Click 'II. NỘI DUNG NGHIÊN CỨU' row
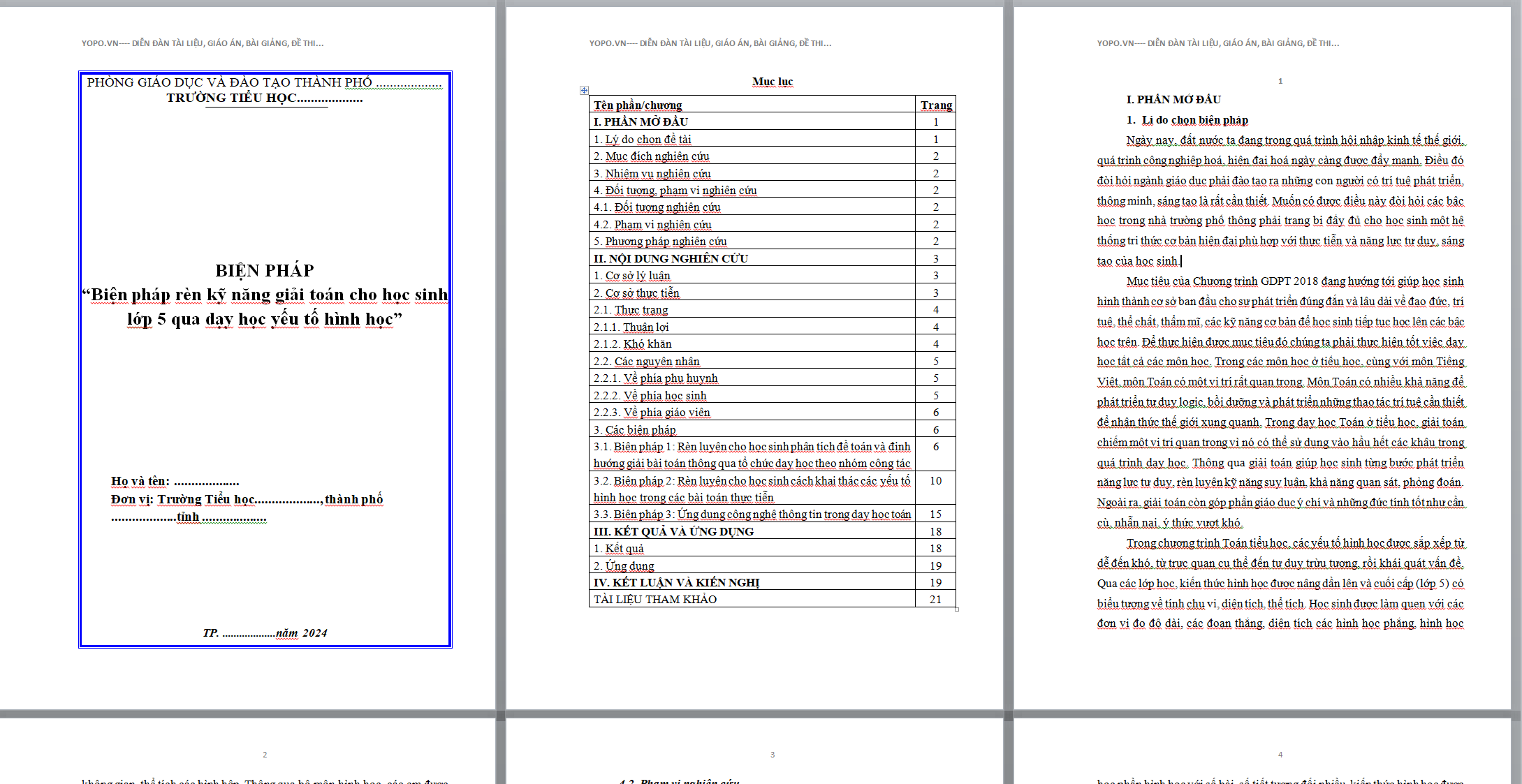Screen dimensions: 1522x784 (773, 258)
